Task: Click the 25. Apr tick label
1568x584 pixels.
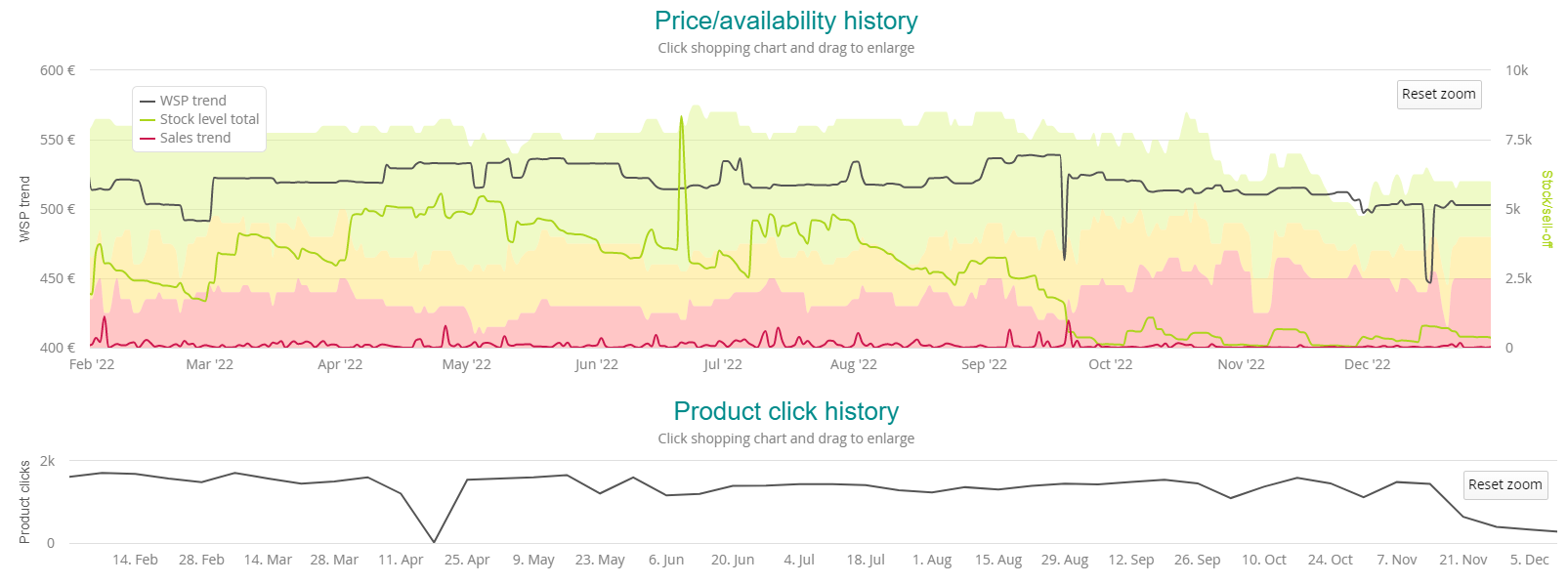Action: pyautogui.click(x=467, y=560)
